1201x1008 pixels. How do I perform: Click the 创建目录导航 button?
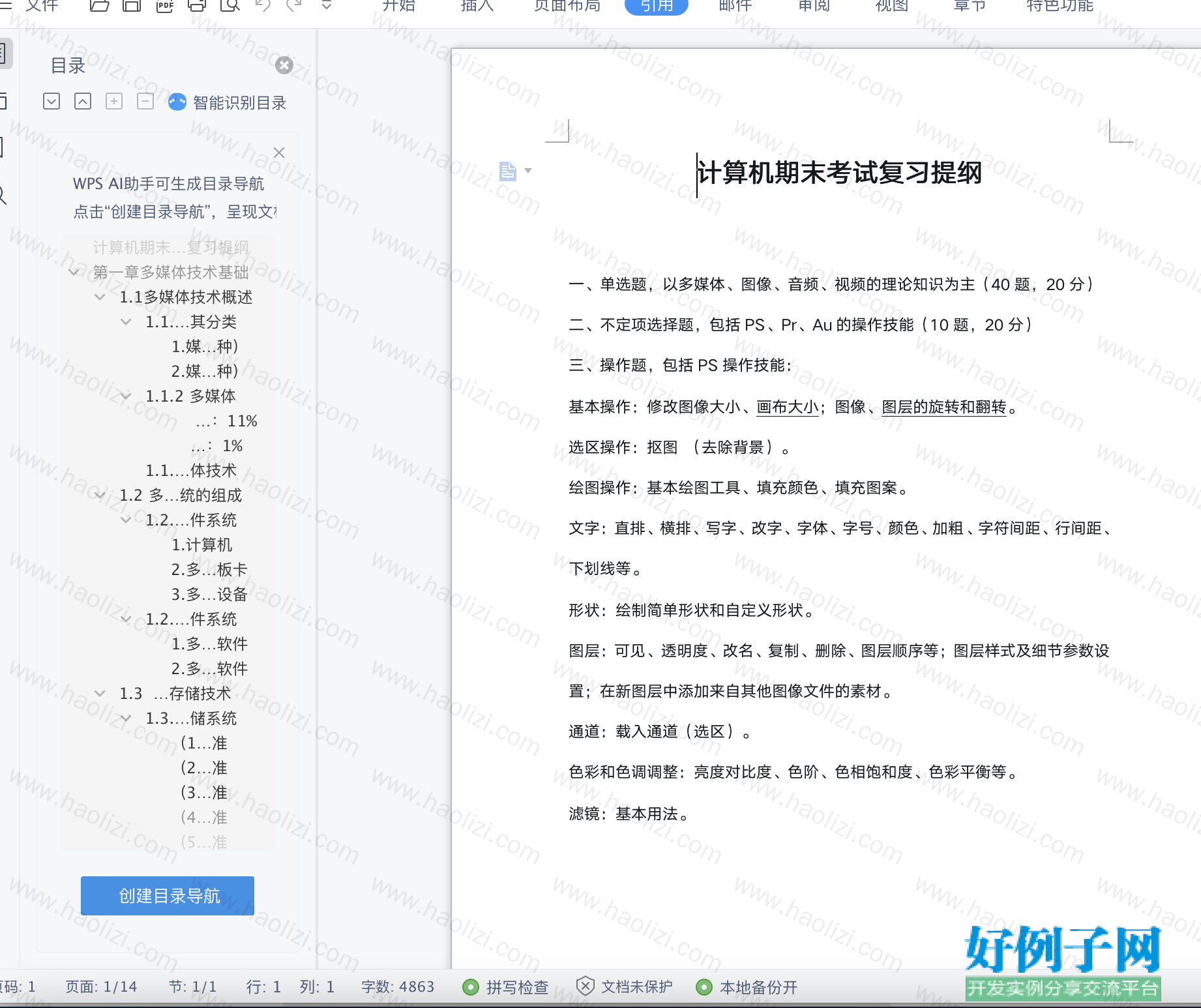coord(168,895)
